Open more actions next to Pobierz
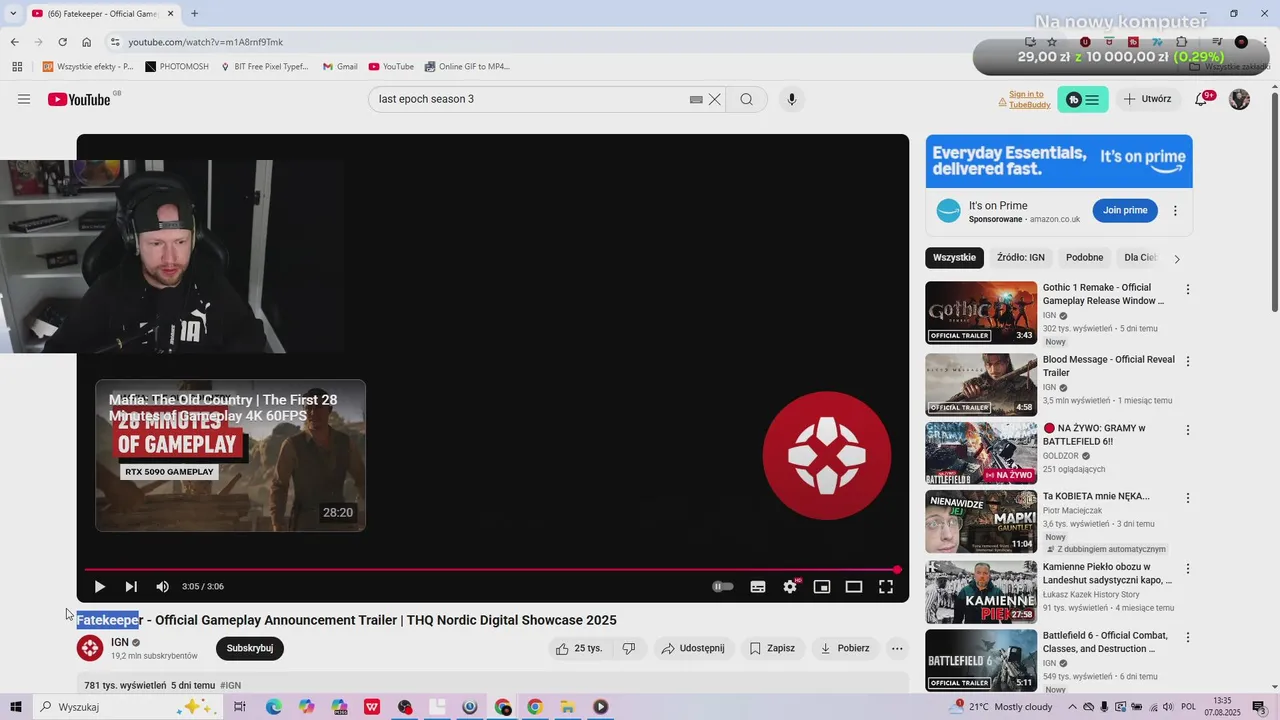 pos(897,648)
